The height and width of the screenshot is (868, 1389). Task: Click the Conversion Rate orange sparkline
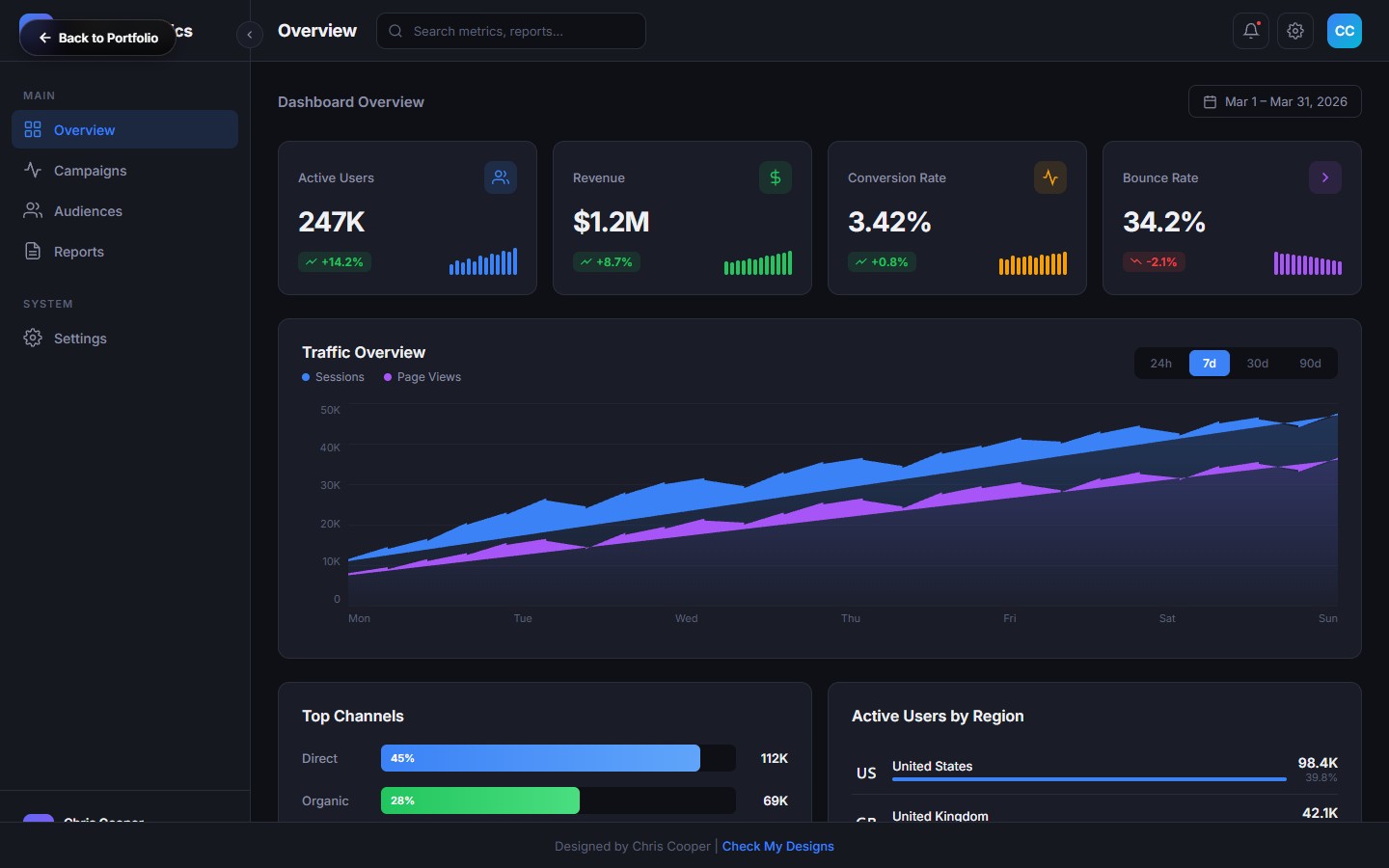pyautogui.click(x=1033, y=263)
